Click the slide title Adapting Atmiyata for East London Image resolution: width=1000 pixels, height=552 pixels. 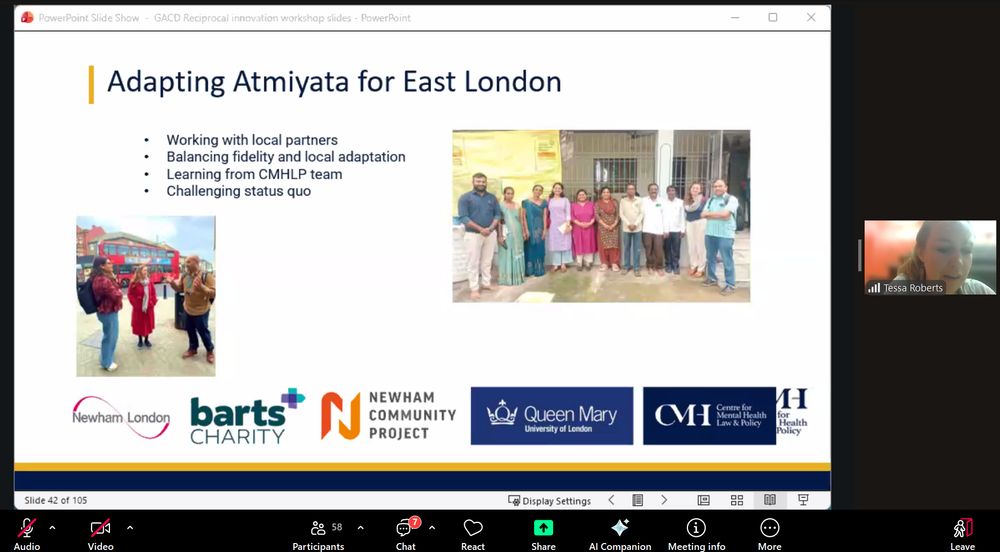pos(334,82)
